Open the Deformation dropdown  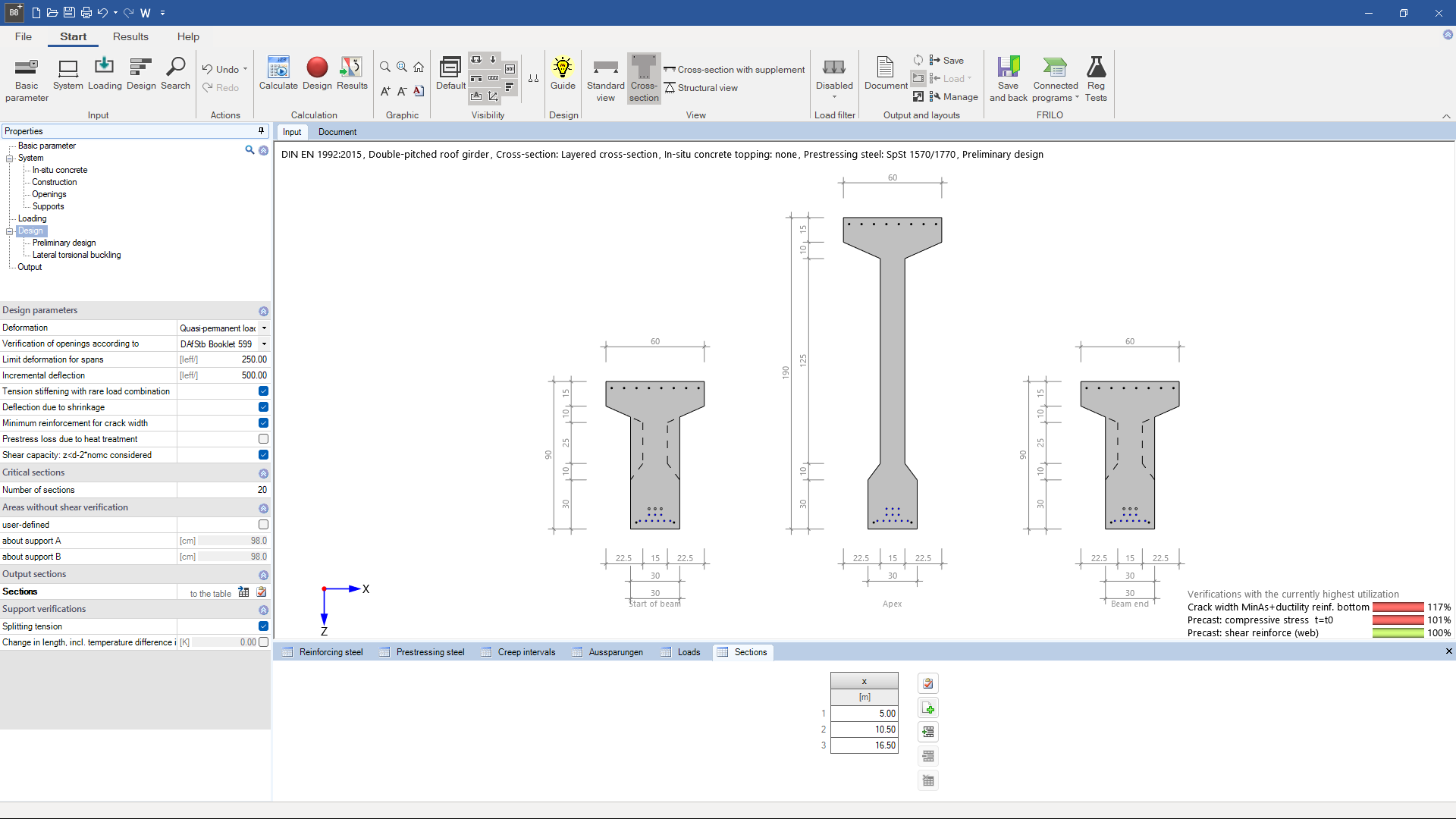pyautogui.click(x=264, y=328)
